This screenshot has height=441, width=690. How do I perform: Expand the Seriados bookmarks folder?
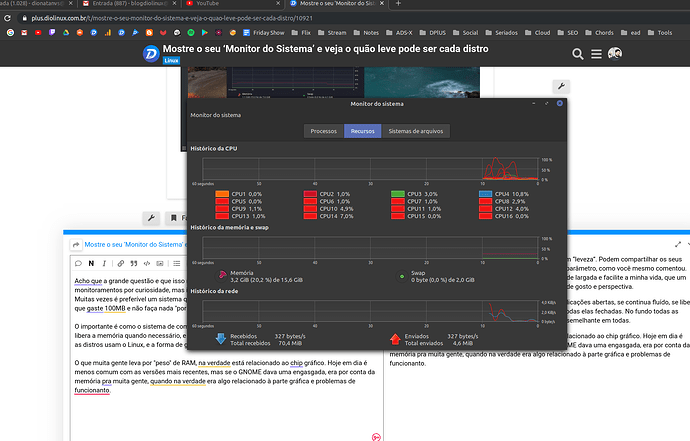(502, 33)
